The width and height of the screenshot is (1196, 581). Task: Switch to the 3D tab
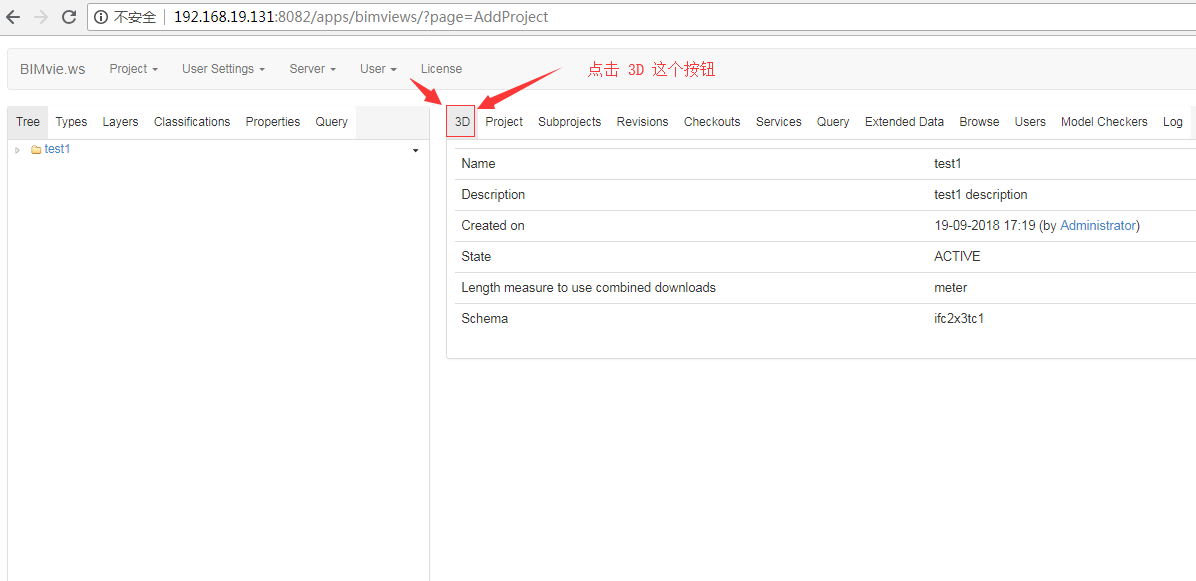pos(461,121)
